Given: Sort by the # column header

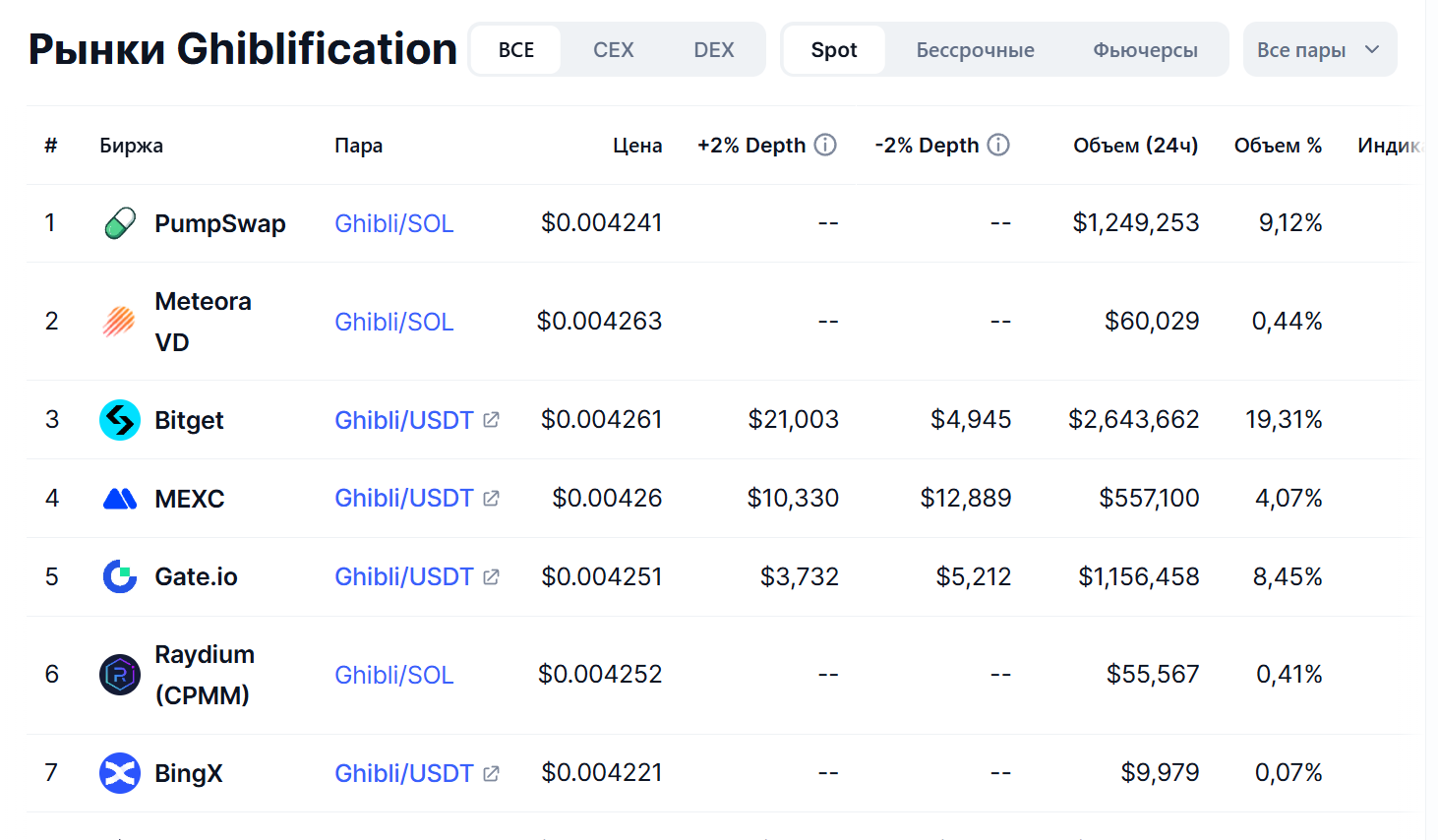Looking at the screenshot, I should click(x=51, y=146).
